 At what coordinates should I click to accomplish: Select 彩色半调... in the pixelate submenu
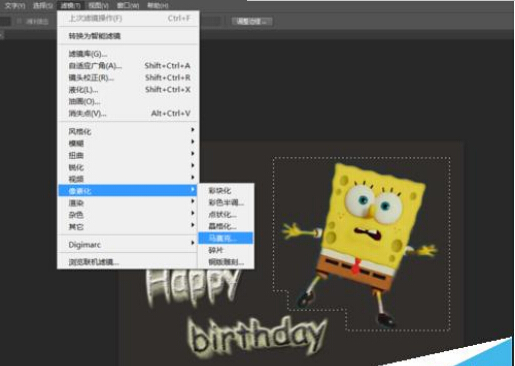pyautogui.click(x=226, y=203)
